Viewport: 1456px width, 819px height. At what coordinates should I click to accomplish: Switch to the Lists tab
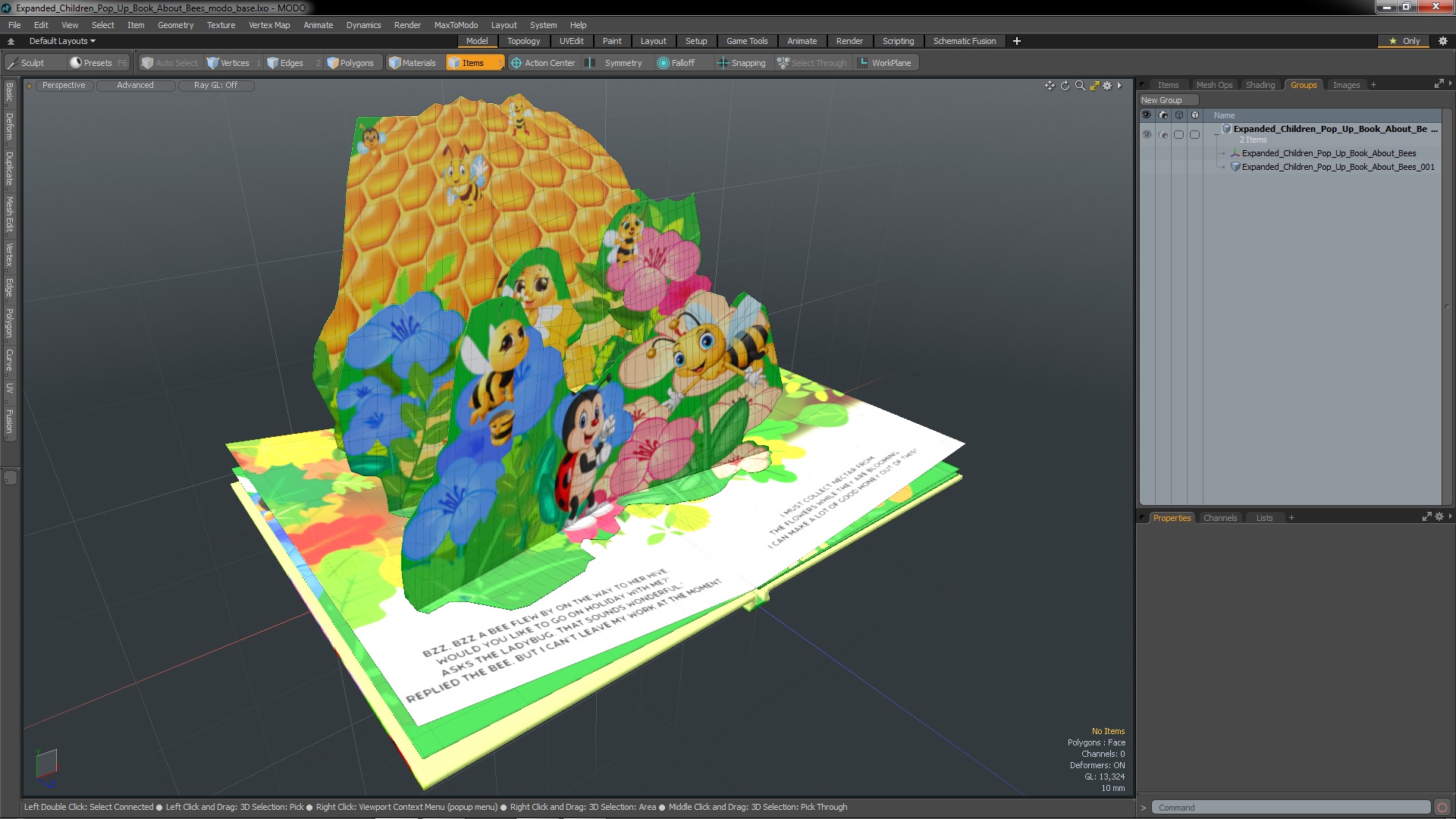pyautogui.click(x=1264, y=518)
